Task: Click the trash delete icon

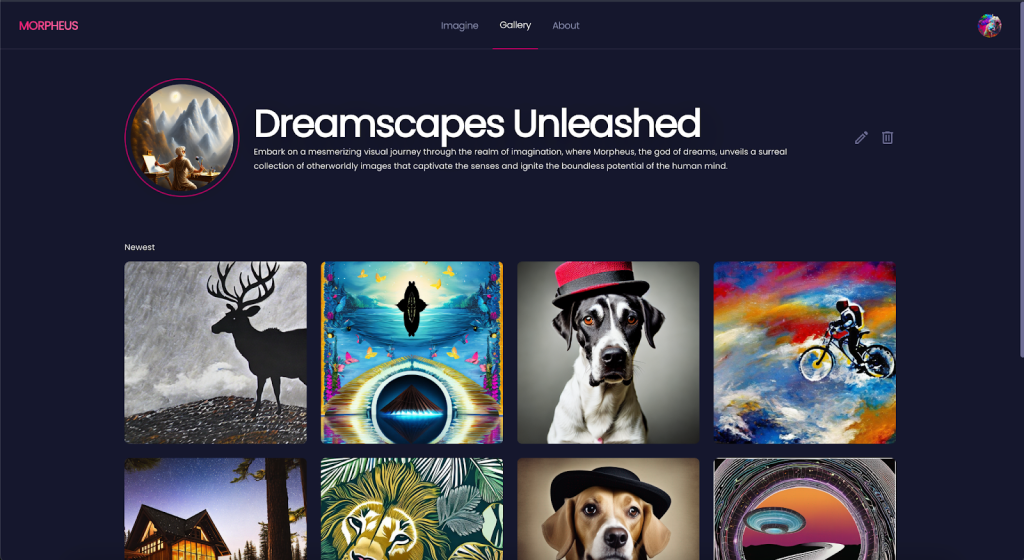Action: tap(888, 138)
